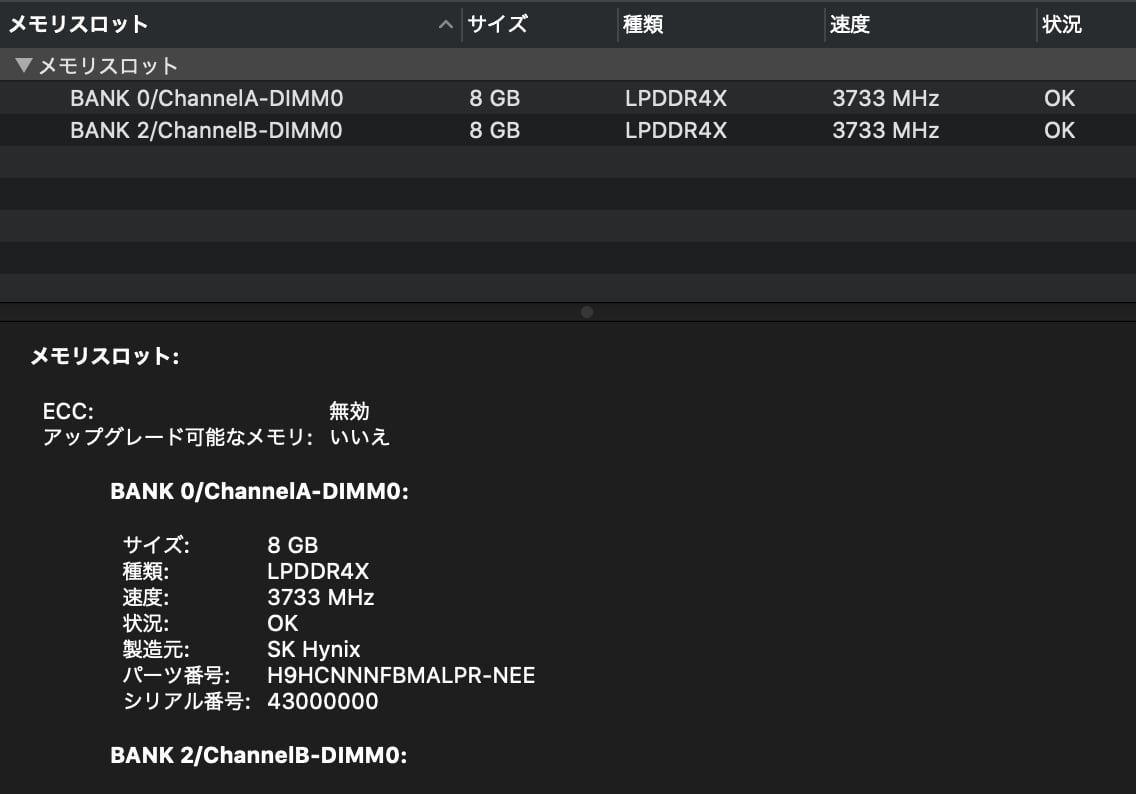1136x794 pixels.
Task: Click the 3733 MHz speed in BANK 0 row
Action: (x=885, y=98)
